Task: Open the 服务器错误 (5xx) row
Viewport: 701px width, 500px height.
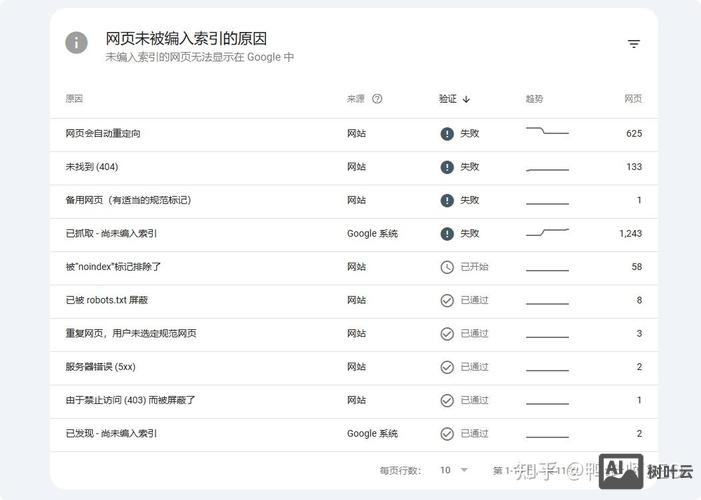Action: (x=354, y=368)
